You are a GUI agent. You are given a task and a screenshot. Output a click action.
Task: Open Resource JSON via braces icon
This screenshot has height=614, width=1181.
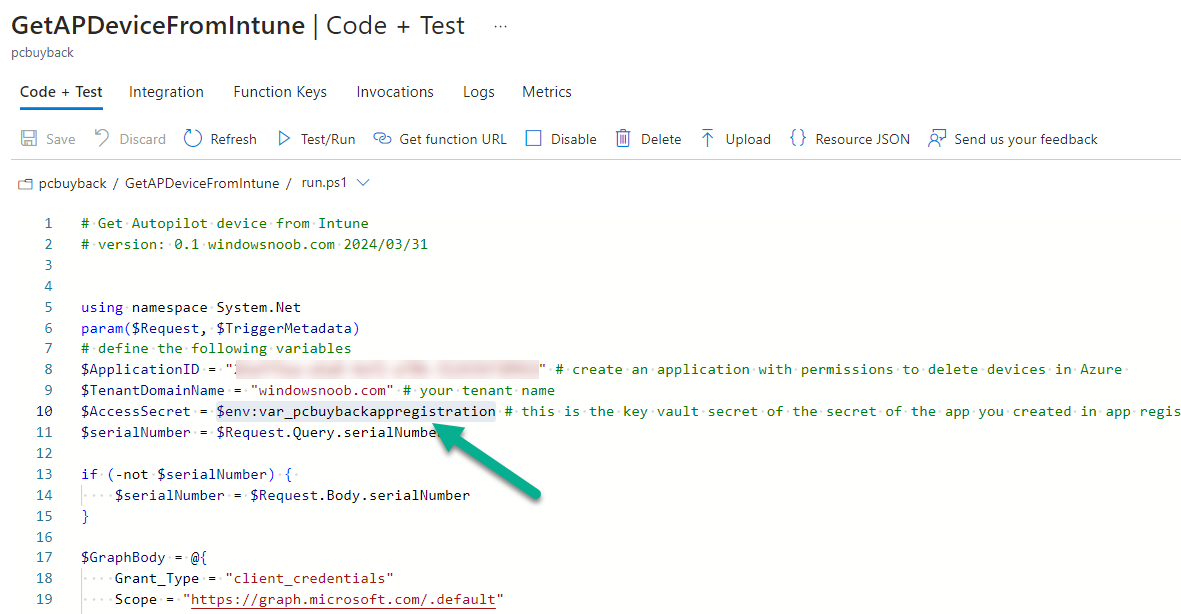[798, 139]
